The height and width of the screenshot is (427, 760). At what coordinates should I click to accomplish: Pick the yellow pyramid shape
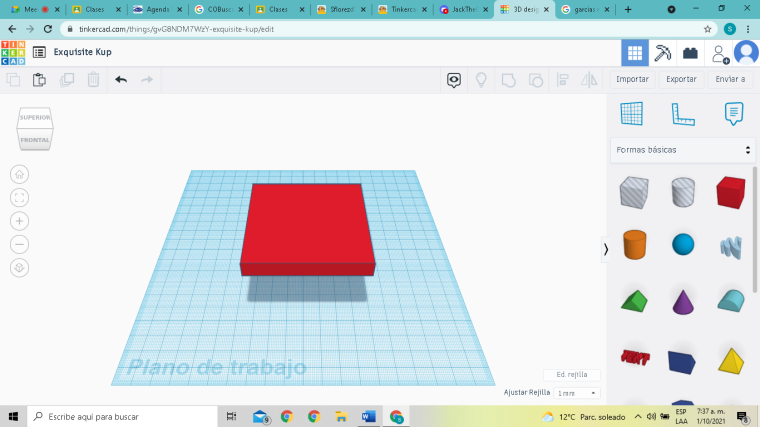click(x=731, y=361)
